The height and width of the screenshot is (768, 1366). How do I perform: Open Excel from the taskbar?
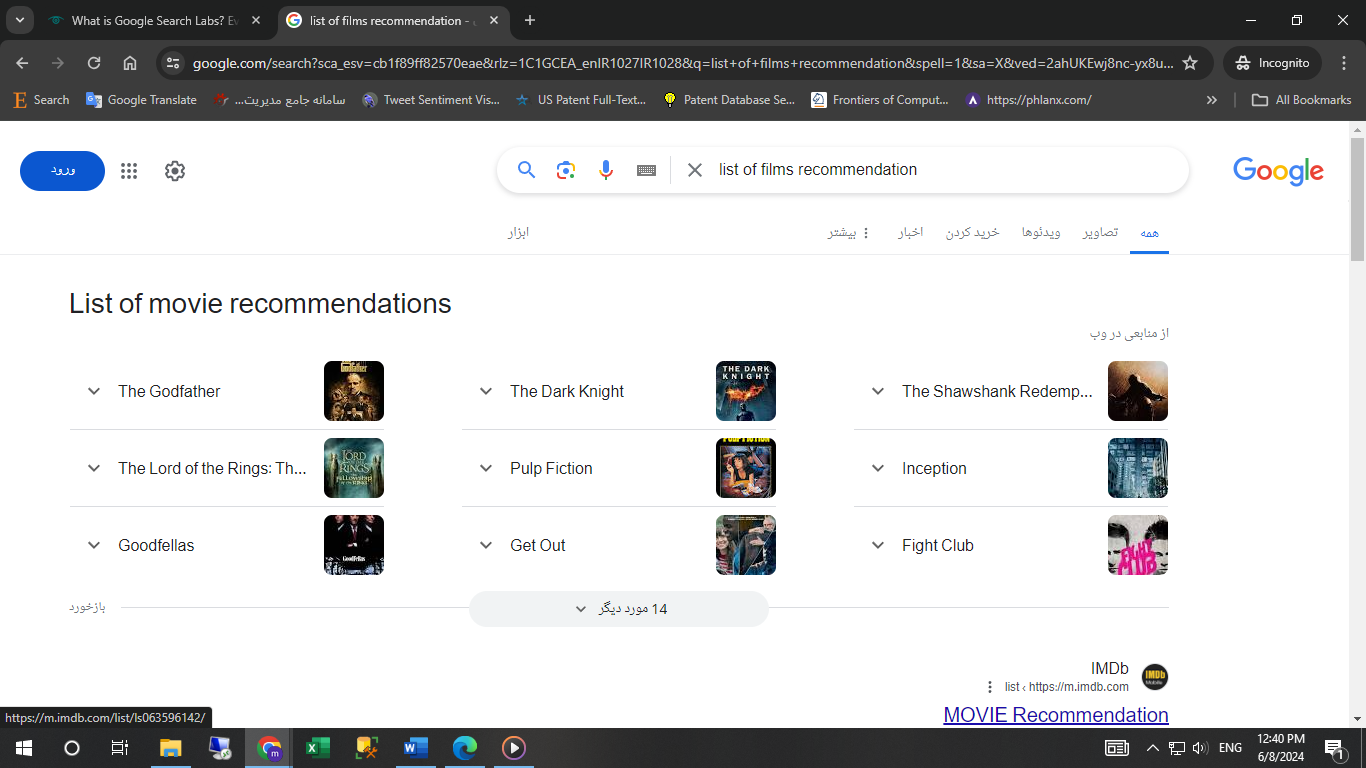[x=318, y=748]
